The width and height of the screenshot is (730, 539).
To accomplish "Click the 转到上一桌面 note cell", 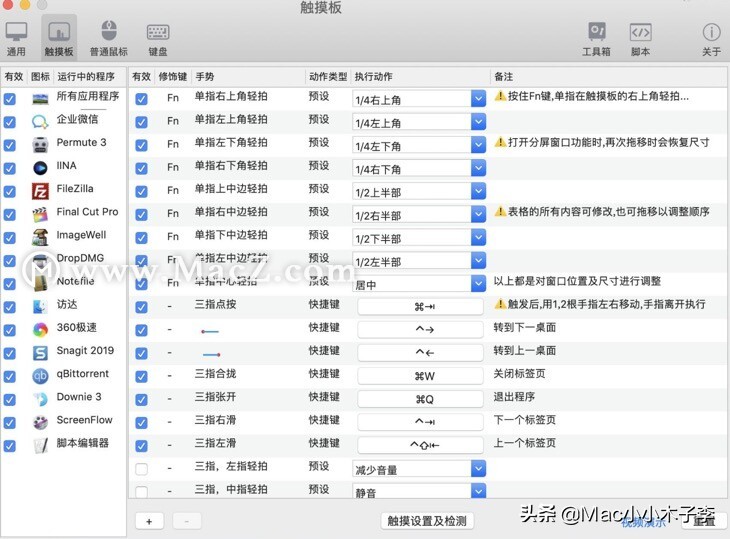I will [525, 350].
